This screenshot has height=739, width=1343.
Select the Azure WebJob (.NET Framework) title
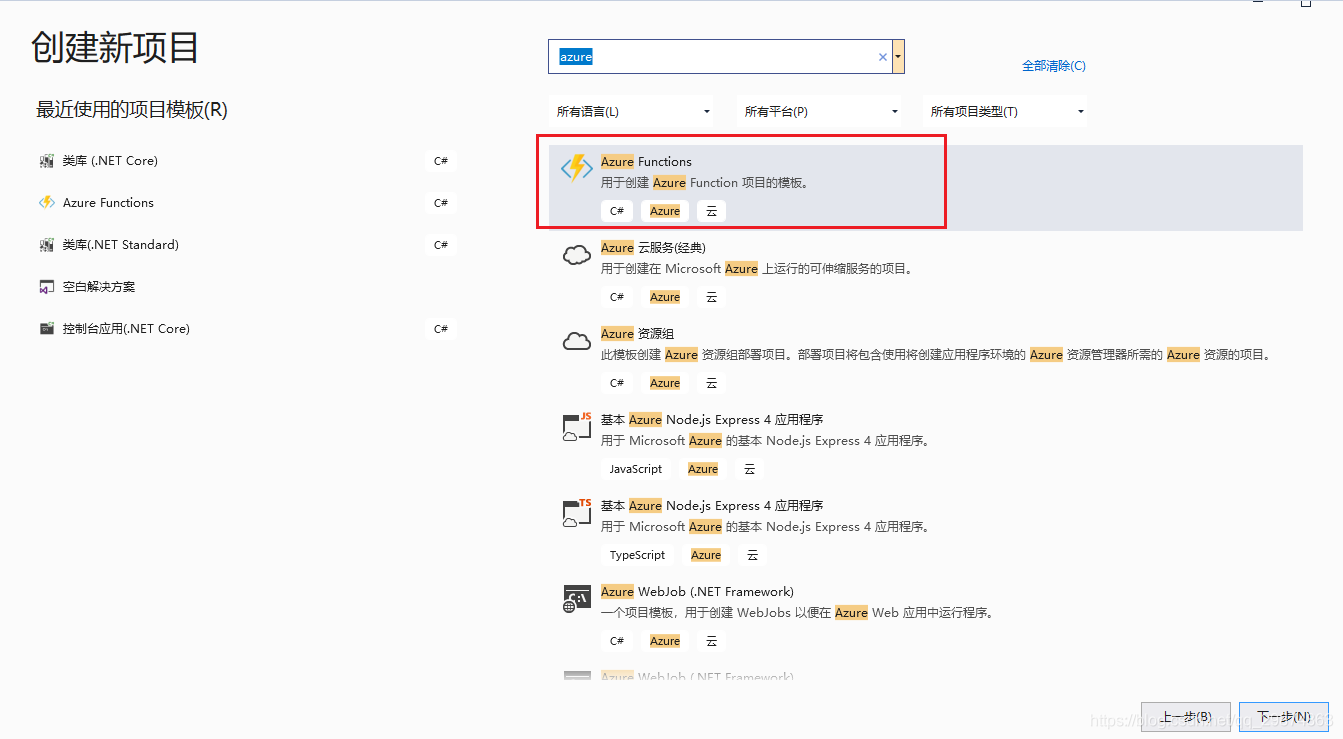697,592
